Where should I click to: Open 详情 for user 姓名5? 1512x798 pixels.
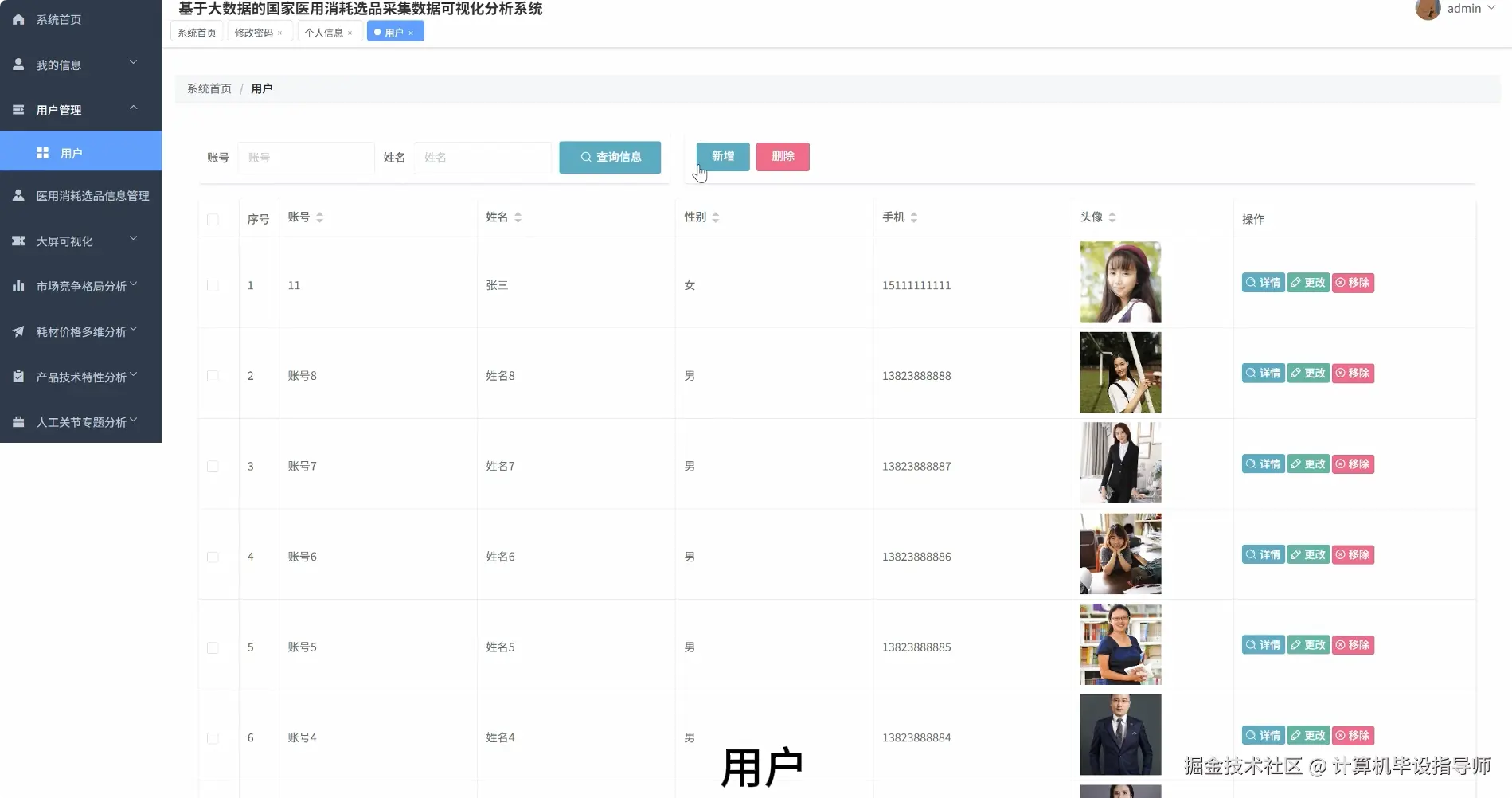1263,645
